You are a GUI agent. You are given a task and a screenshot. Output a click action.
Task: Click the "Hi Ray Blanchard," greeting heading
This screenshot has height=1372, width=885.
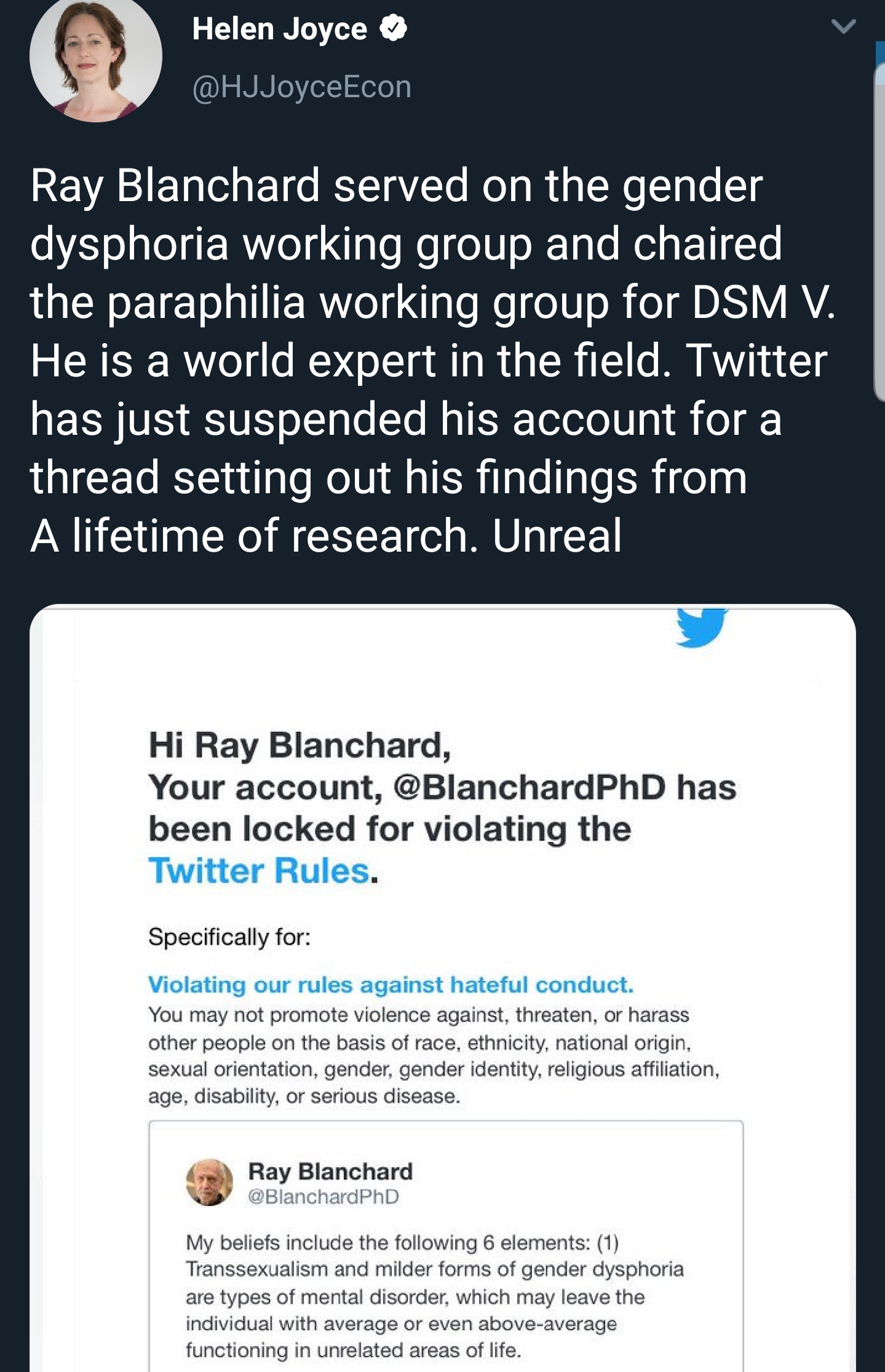(x=300, y=745)
